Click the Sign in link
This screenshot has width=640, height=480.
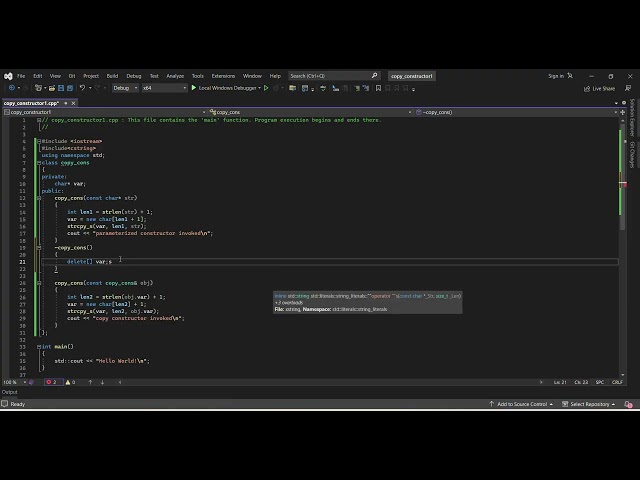coord(556,76)
